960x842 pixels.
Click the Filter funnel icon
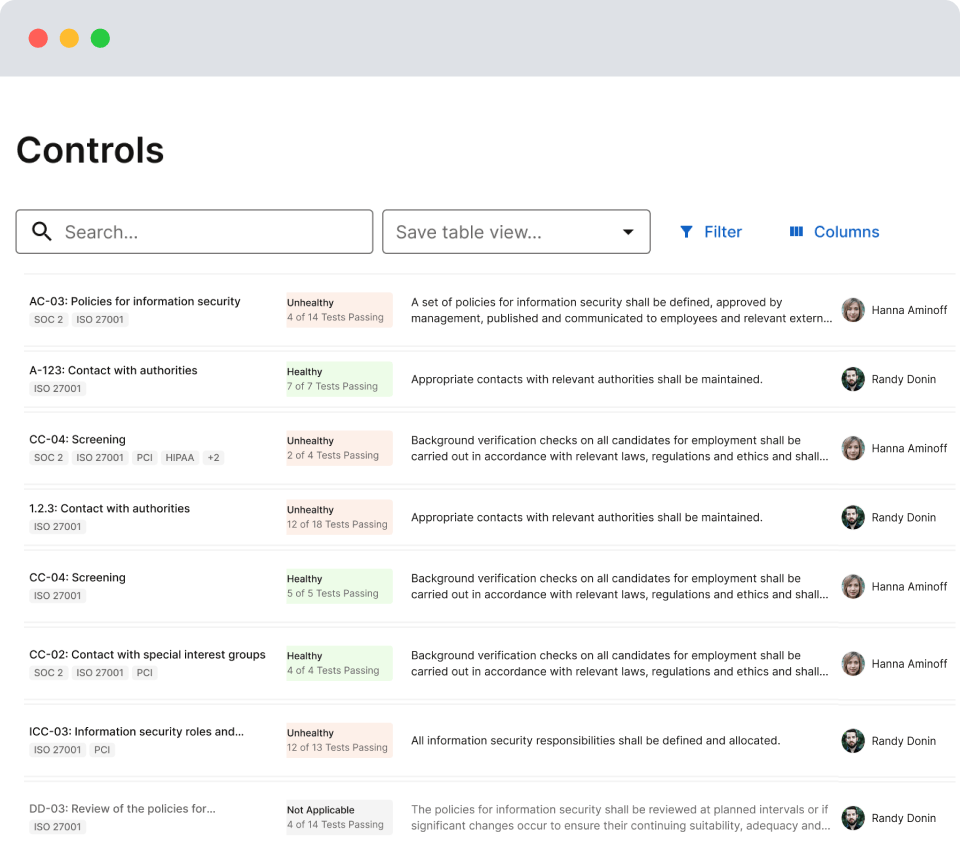(x=686, y=231)
